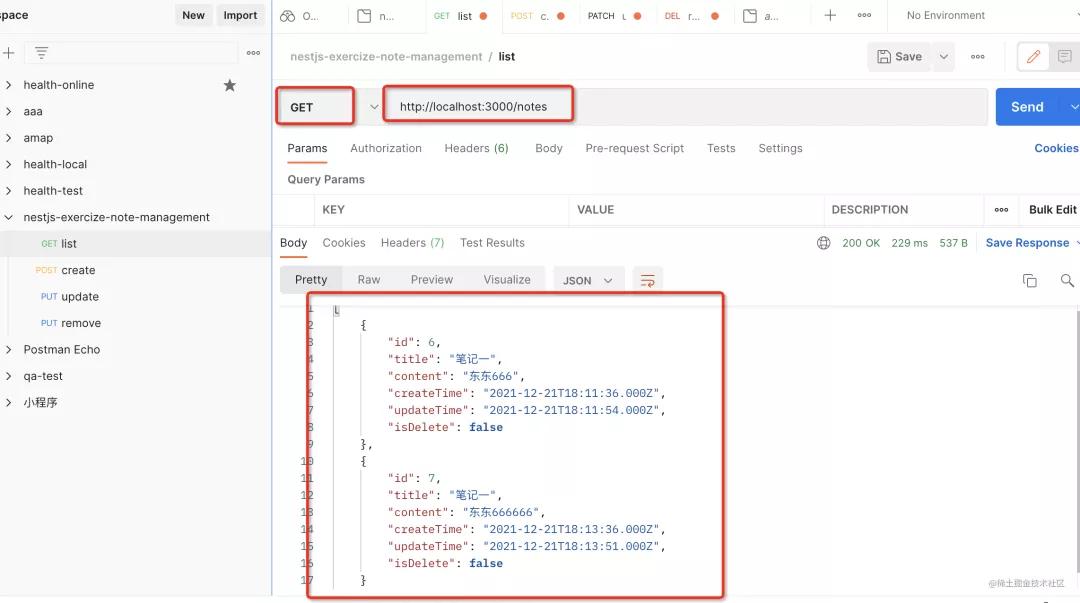Open the Authorization tab
1080x603 pixels.
pos(386,148)
